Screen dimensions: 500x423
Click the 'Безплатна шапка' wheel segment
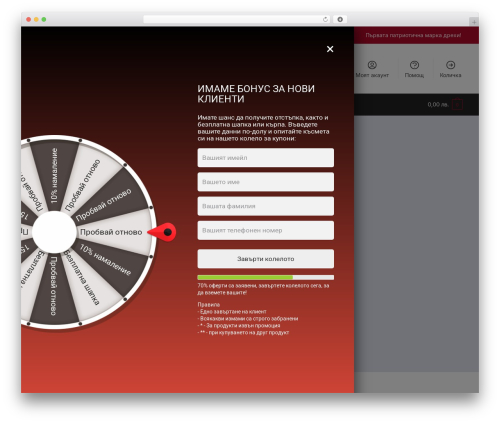[82, 277]
